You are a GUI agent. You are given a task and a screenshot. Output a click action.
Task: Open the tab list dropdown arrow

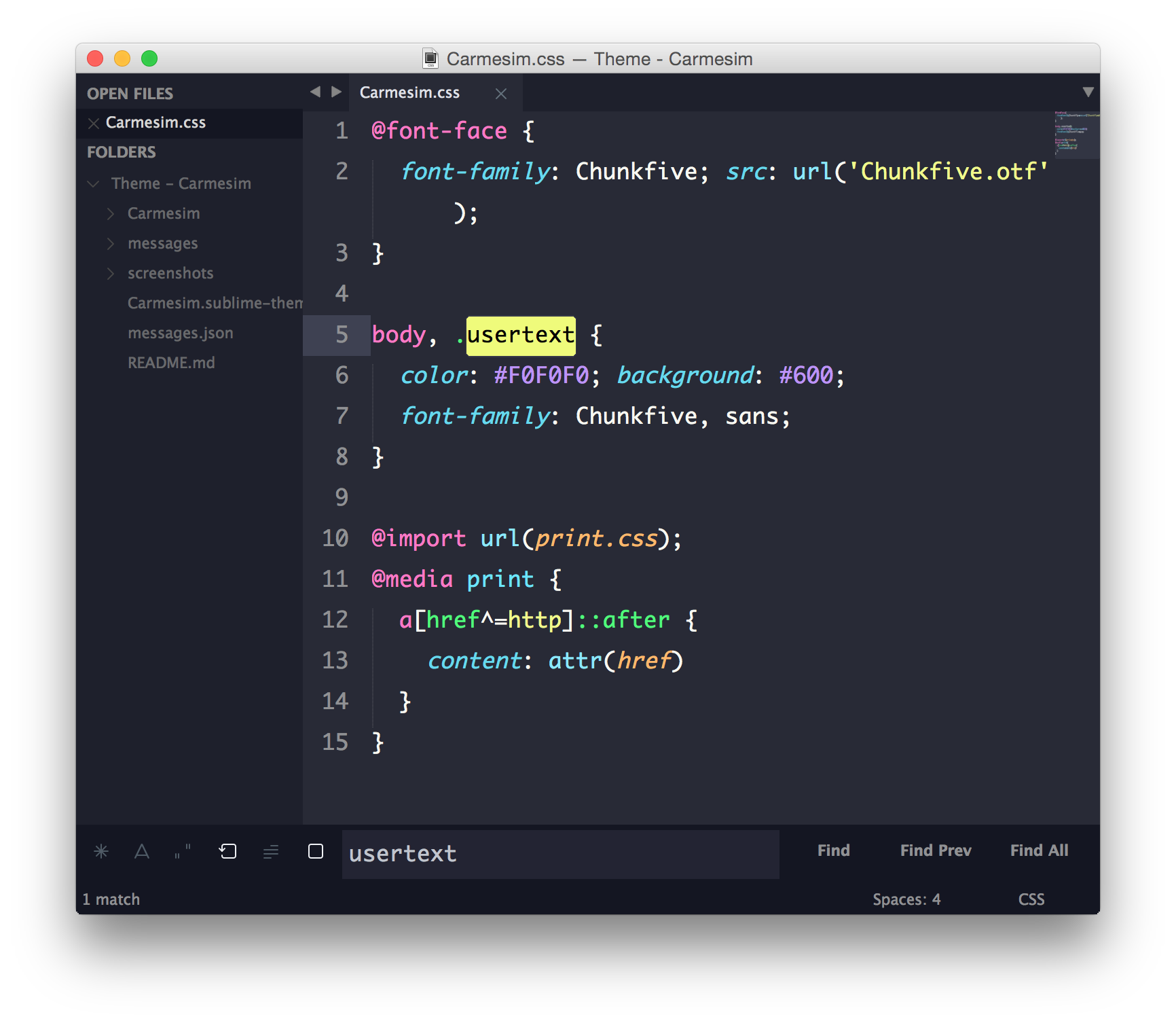pyautogui.click(x=1088, y=92)
